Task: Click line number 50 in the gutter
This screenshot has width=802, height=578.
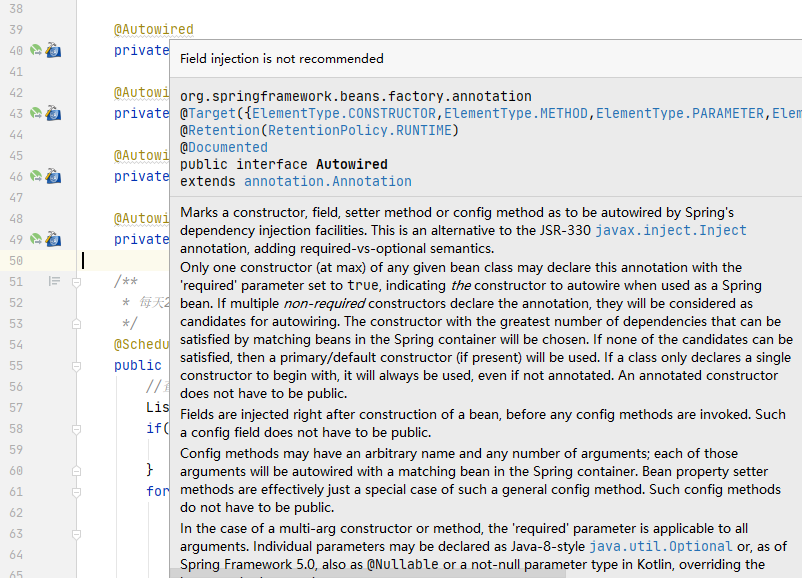Action: (x=16, y=261)
